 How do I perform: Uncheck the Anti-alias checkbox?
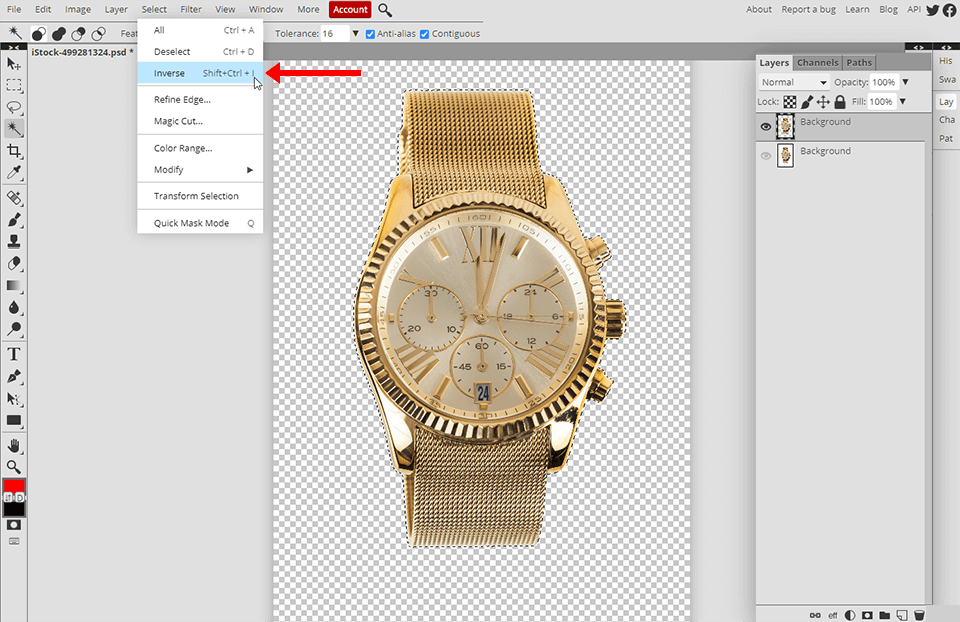371,34
